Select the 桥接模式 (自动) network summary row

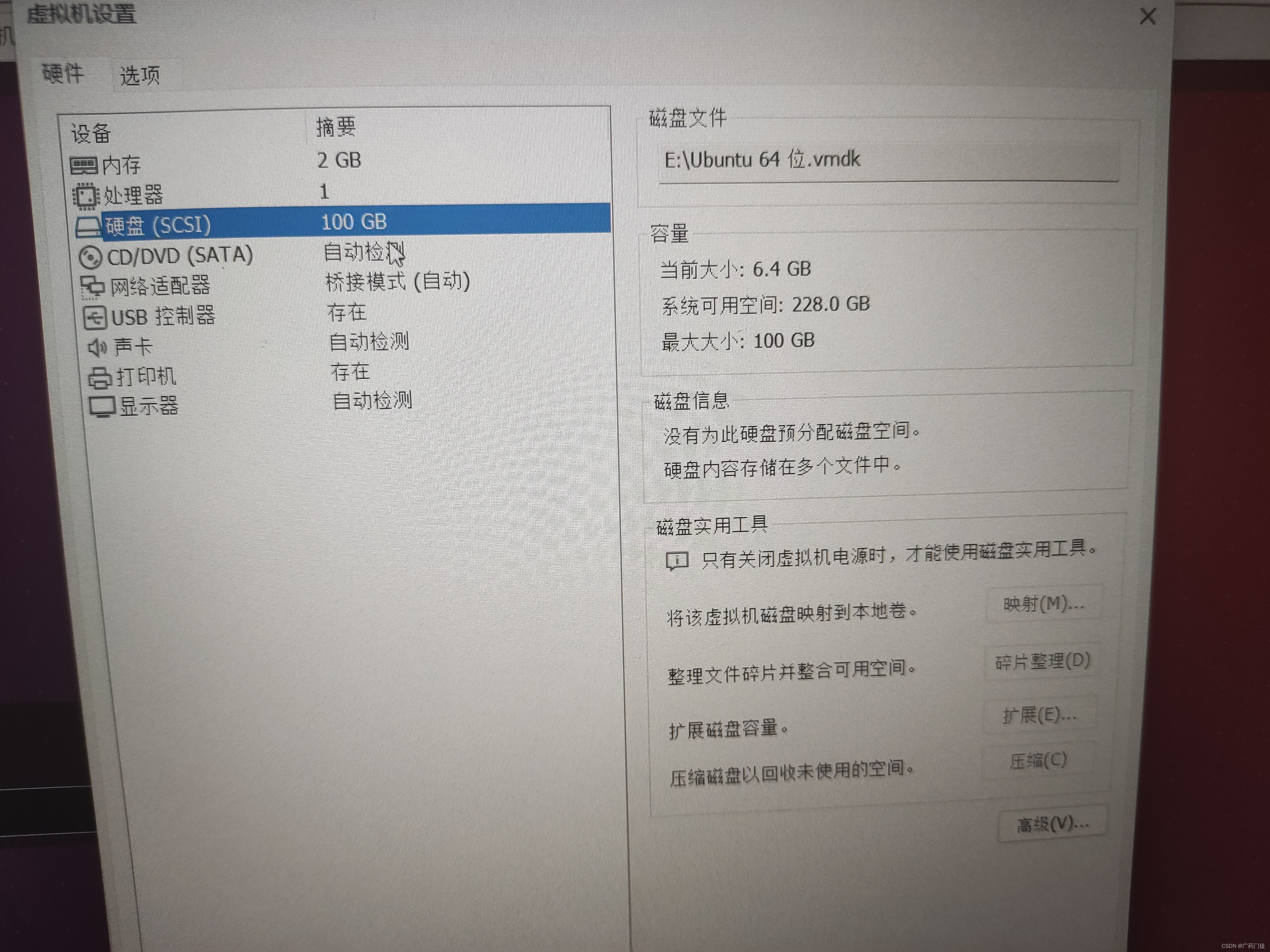coord(398,282)
